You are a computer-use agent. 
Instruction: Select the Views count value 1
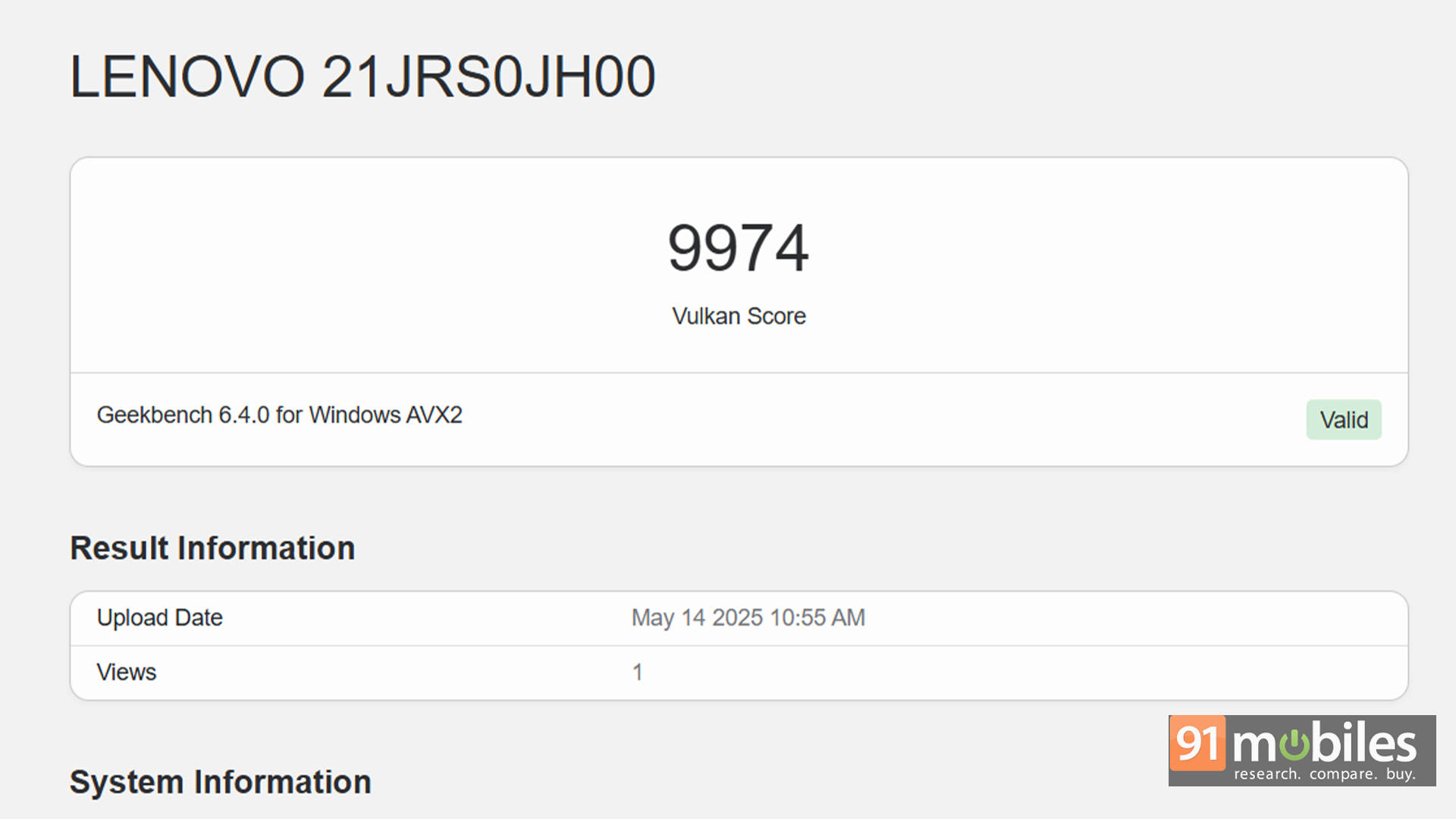click(638, 672)
